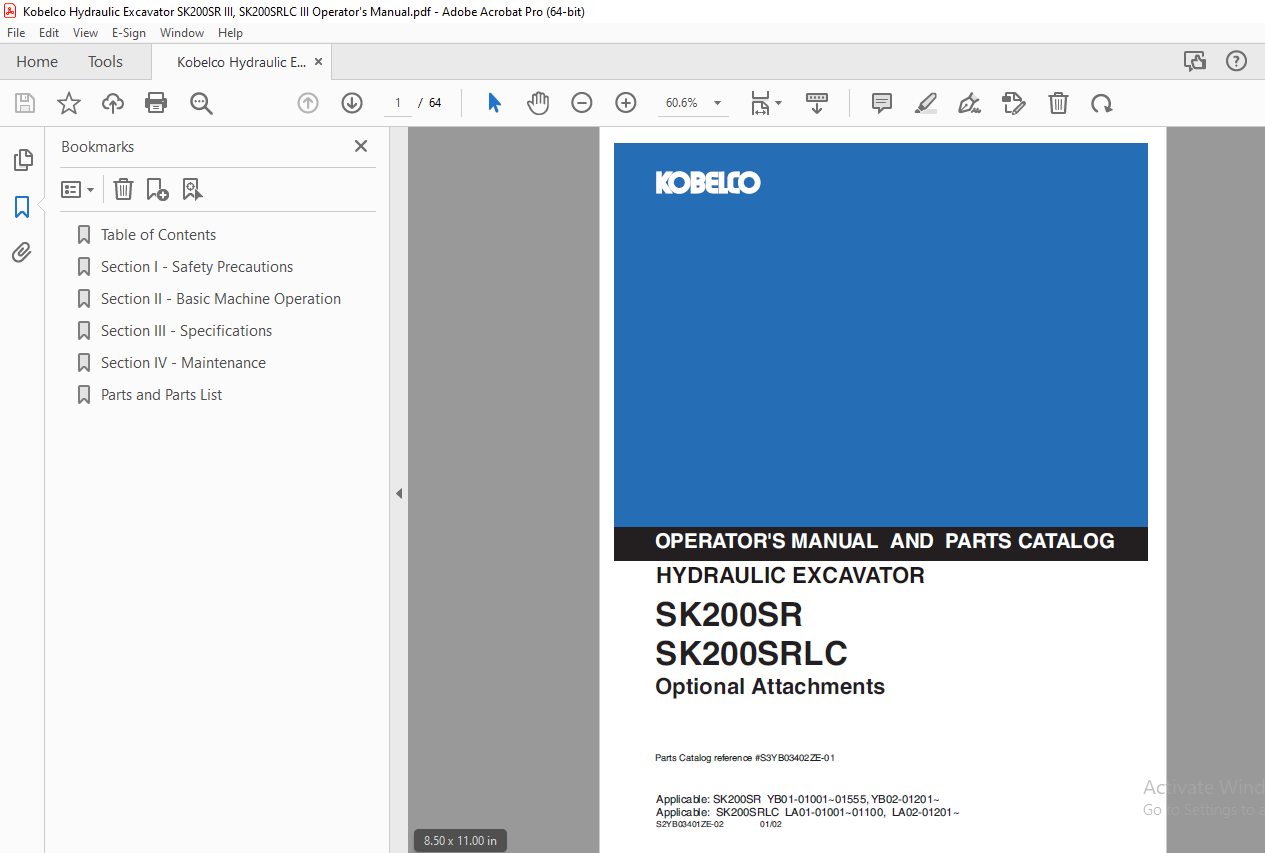Image resolution: width=1265 pixels, height=853 pixels.
Task: Open the Fill and Sign pen tool
Action: 969,103
